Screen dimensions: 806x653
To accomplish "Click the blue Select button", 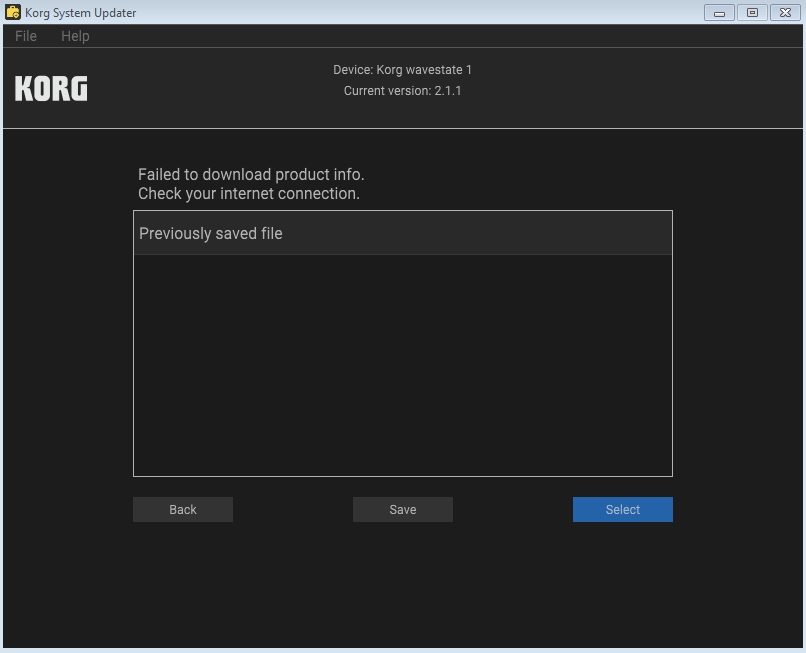I will tap(622, 510).
